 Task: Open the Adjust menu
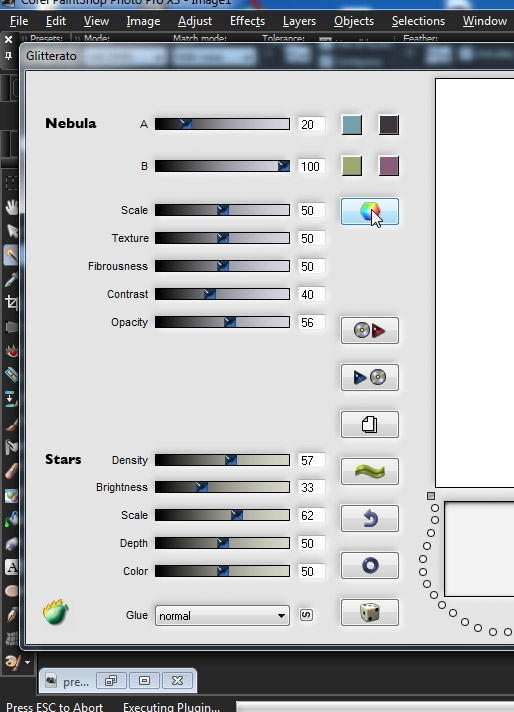(195, 21)
